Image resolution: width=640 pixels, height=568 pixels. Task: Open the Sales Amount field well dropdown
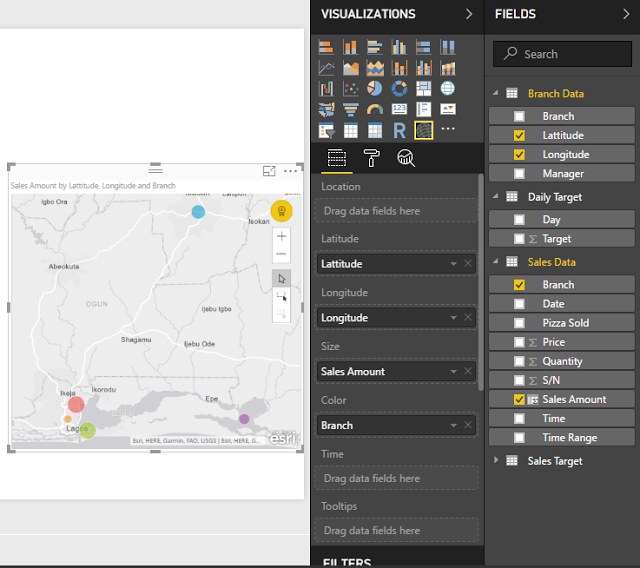[453, 372]
